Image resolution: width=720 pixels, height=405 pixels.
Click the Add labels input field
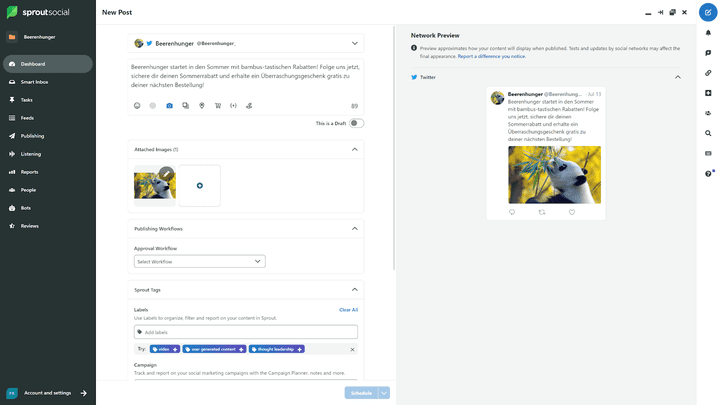coord(246,332)
